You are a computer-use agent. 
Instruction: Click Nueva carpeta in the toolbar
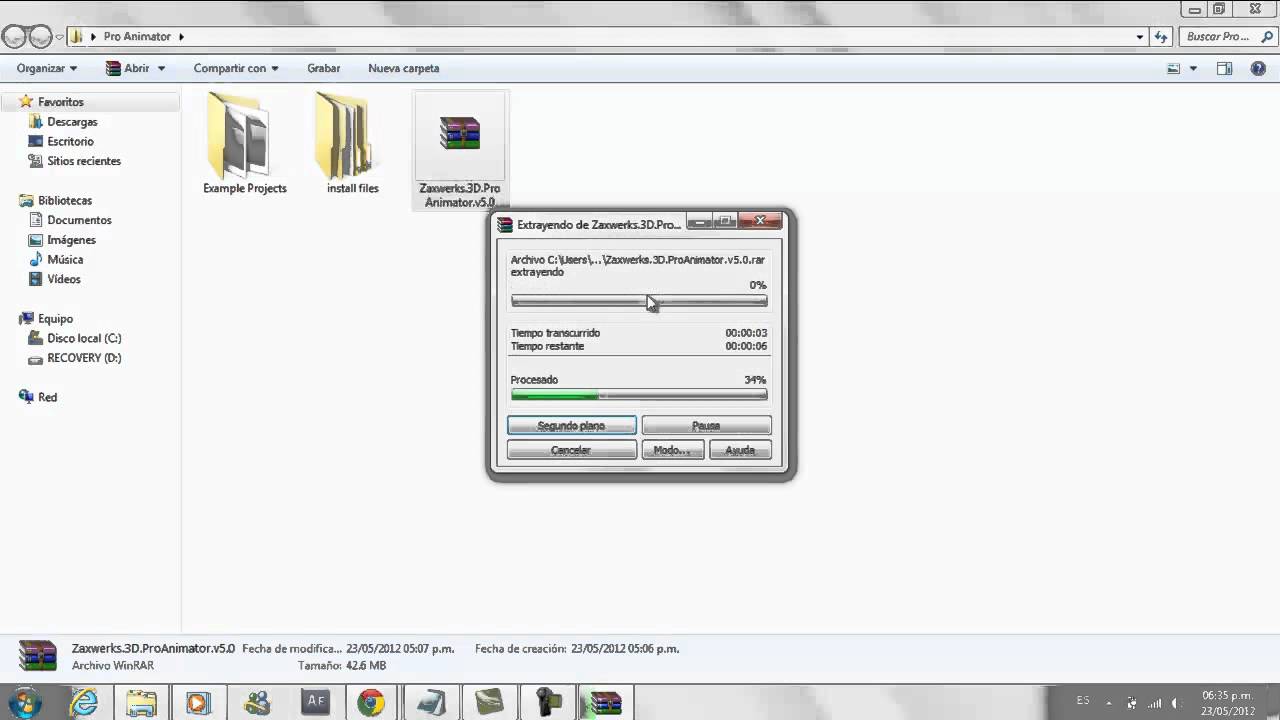[x=403, y=68]
